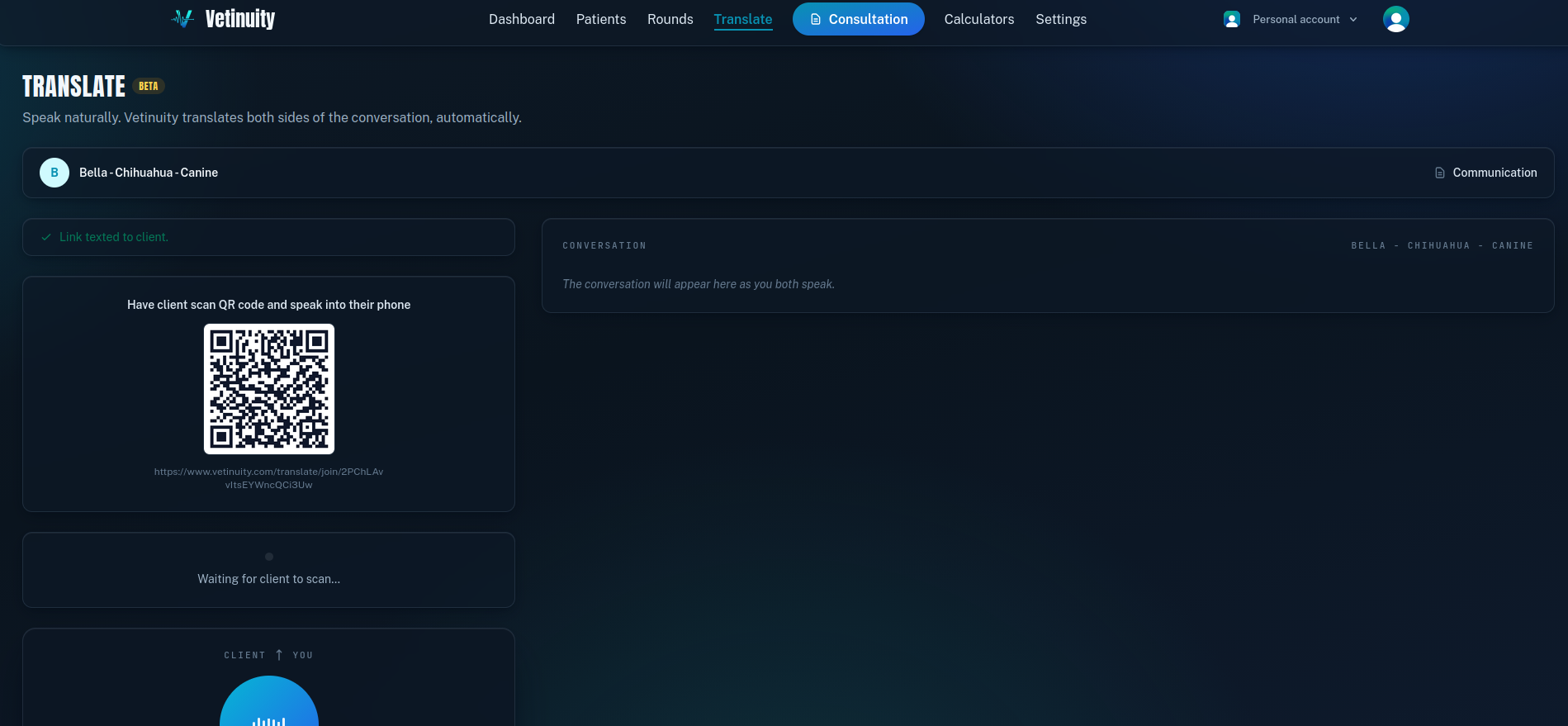Click the CONVERSATION panel heading

(604, 246)
